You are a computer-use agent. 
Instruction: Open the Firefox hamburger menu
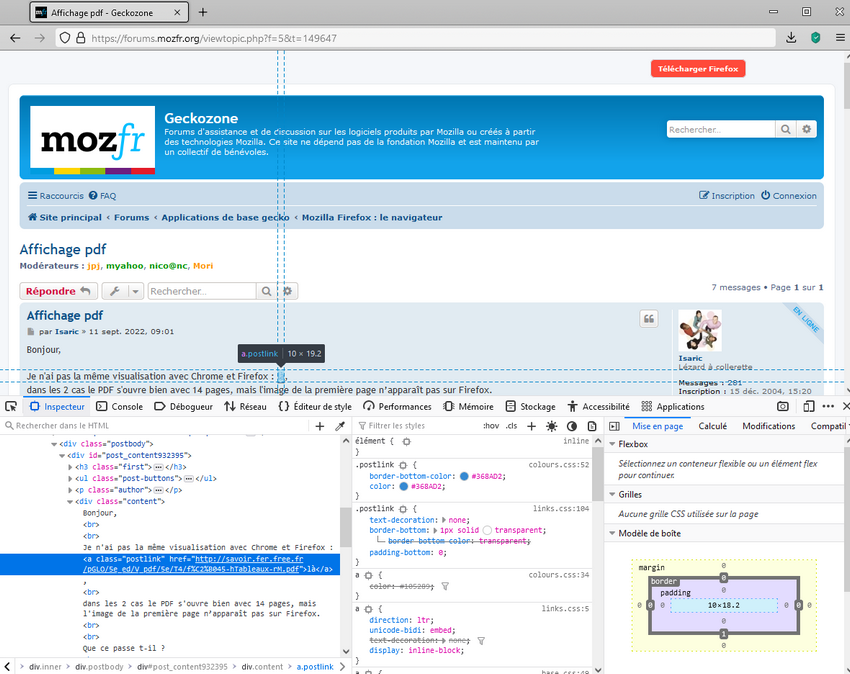pos(840,38)
